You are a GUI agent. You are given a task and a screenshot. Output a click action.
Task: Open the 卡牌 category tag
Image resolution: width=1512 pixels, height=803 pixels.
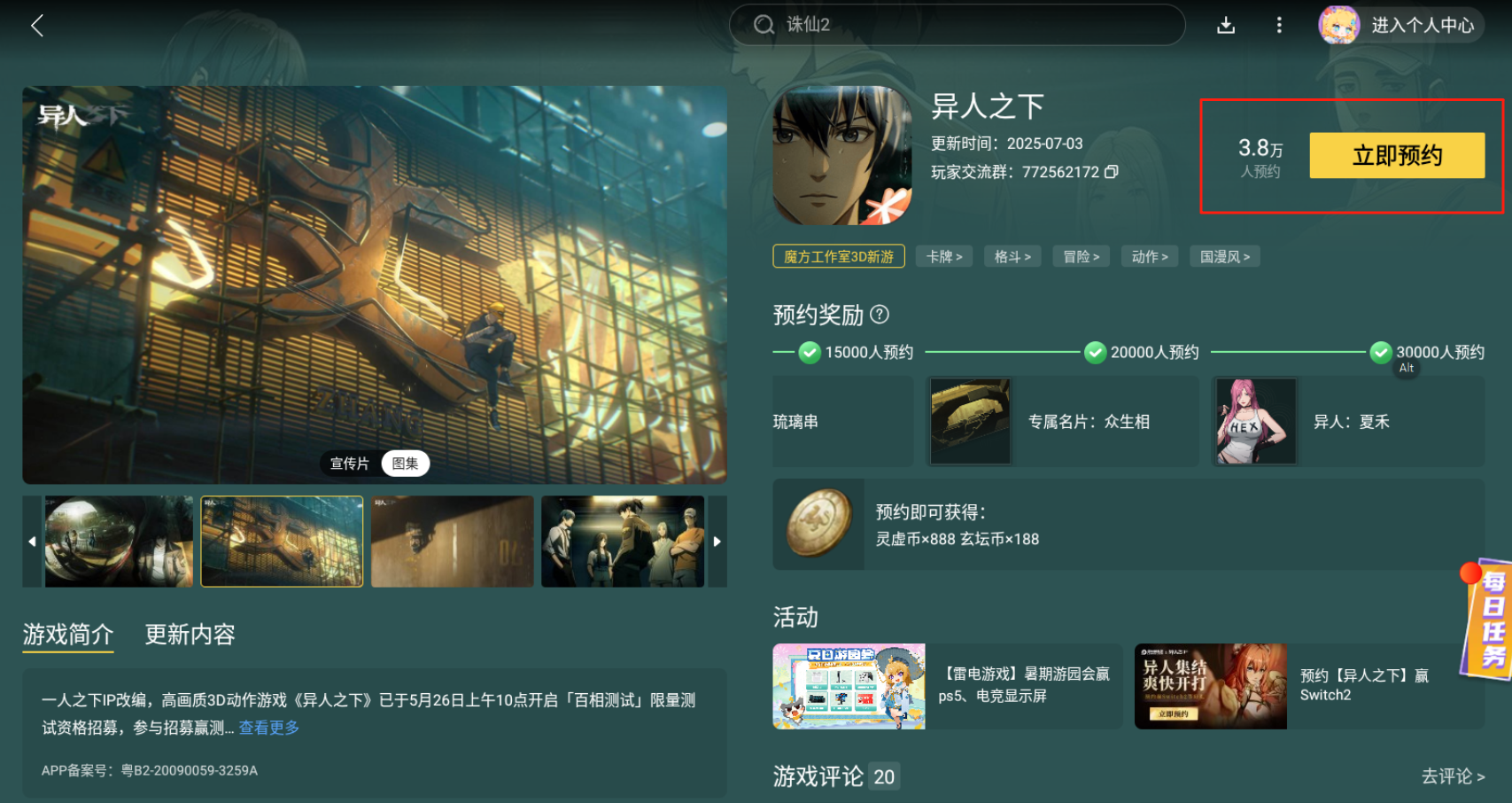tap(944, 256)
